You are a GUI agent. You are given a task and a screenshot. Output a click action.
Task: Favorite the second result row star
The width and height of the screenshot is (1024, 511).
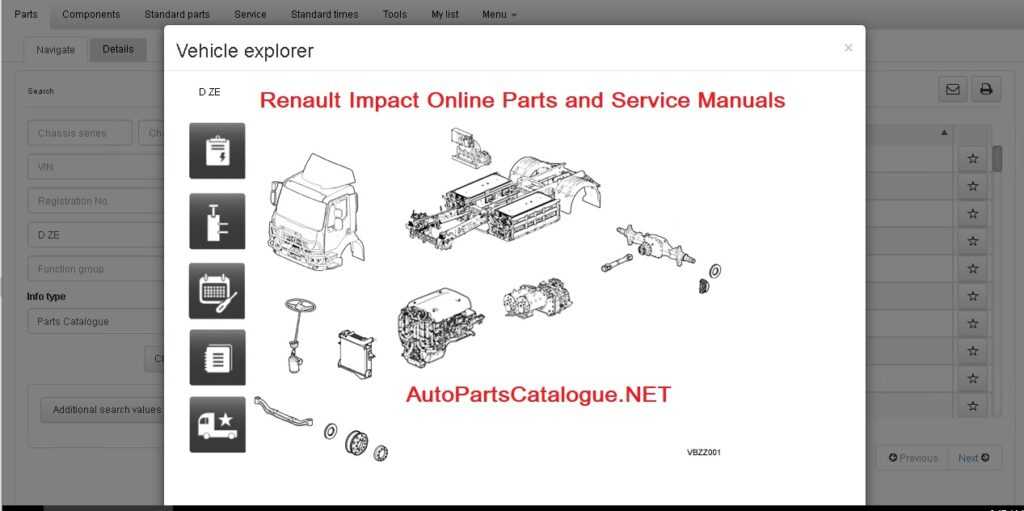972,186
